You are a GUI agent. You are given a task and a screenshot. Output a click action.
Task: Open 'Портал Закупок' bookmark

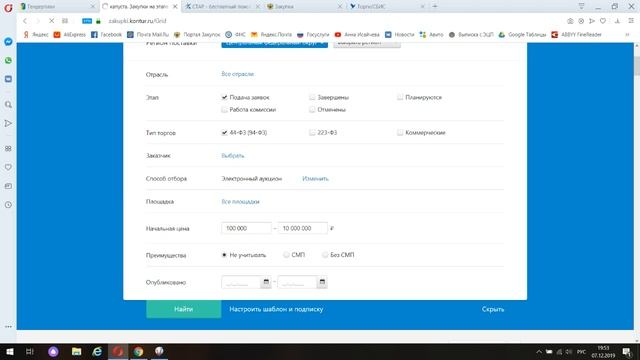pos(197,35)
